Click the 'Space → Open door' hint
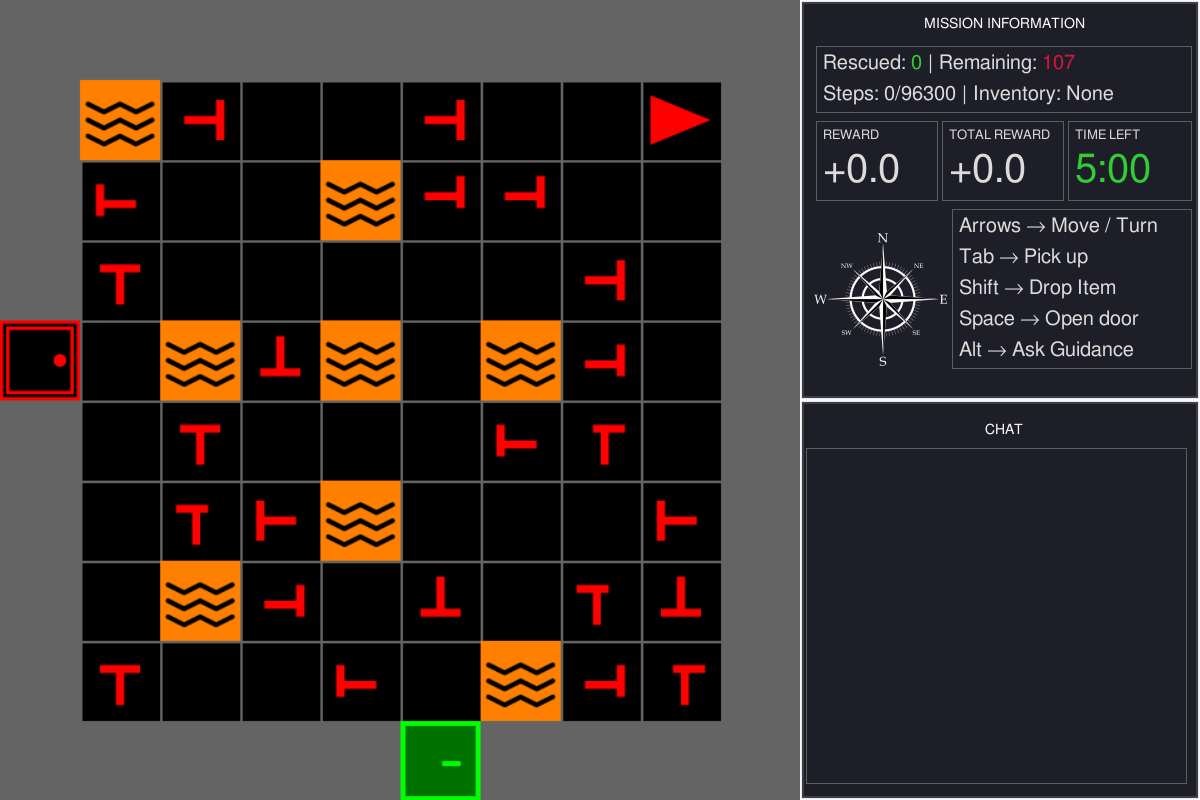 [x=1048, y=318]
